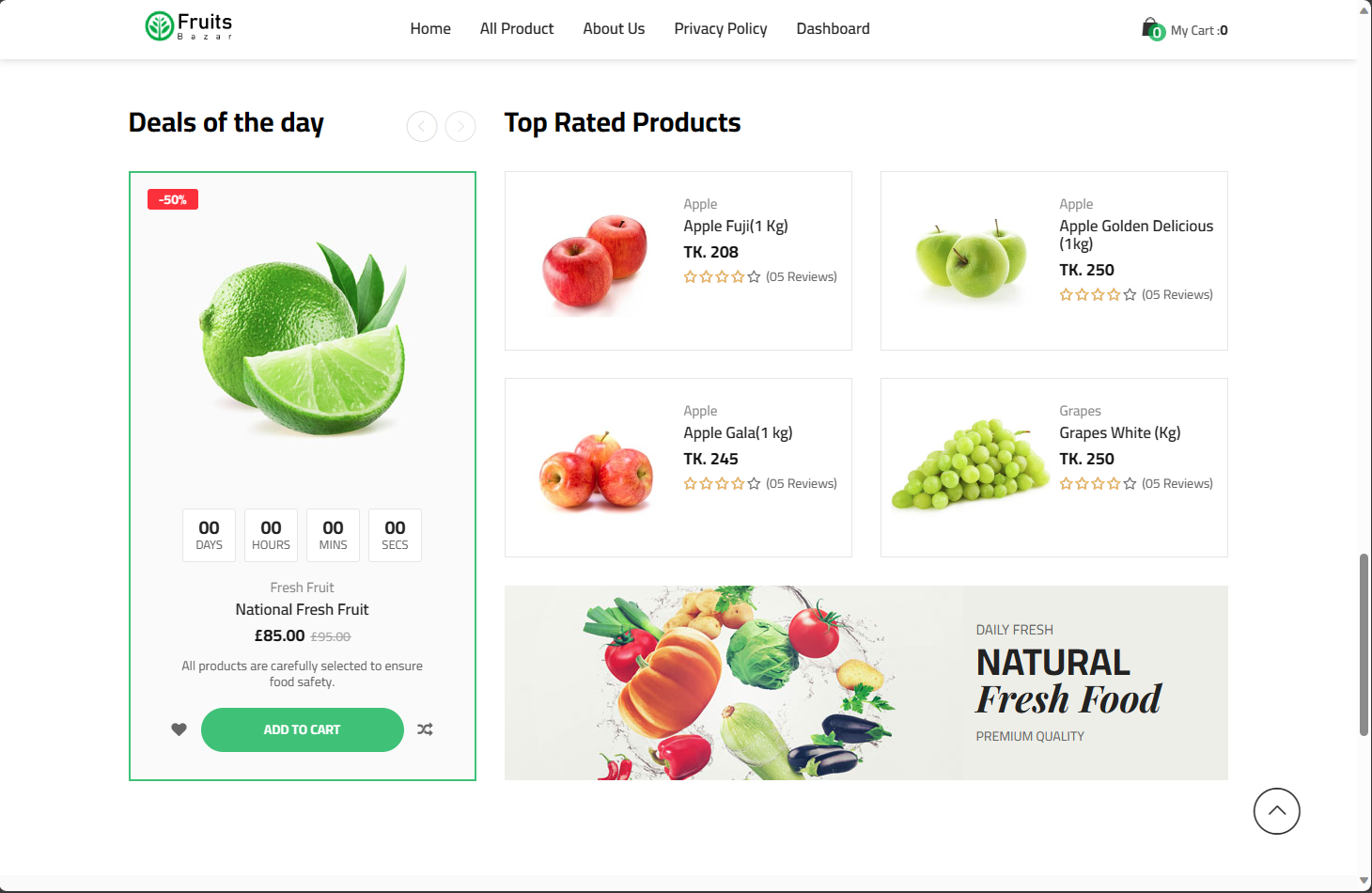Click the page vertical scrollbar thumb

tap(1364, 644)
